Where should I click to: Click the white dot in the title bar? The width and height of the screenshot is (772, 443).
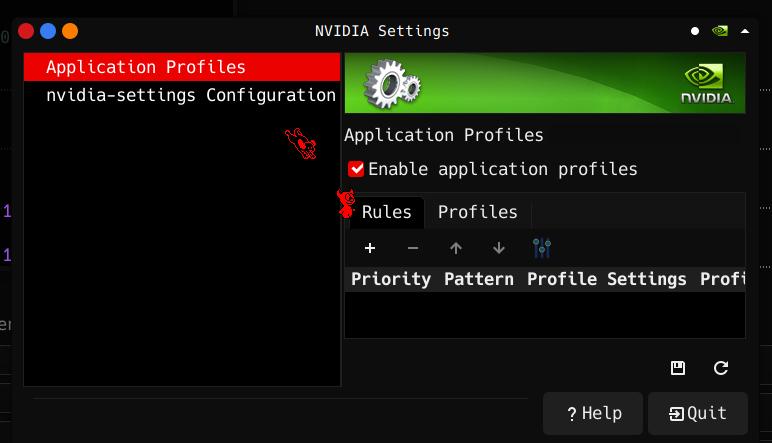coord(695,31)
